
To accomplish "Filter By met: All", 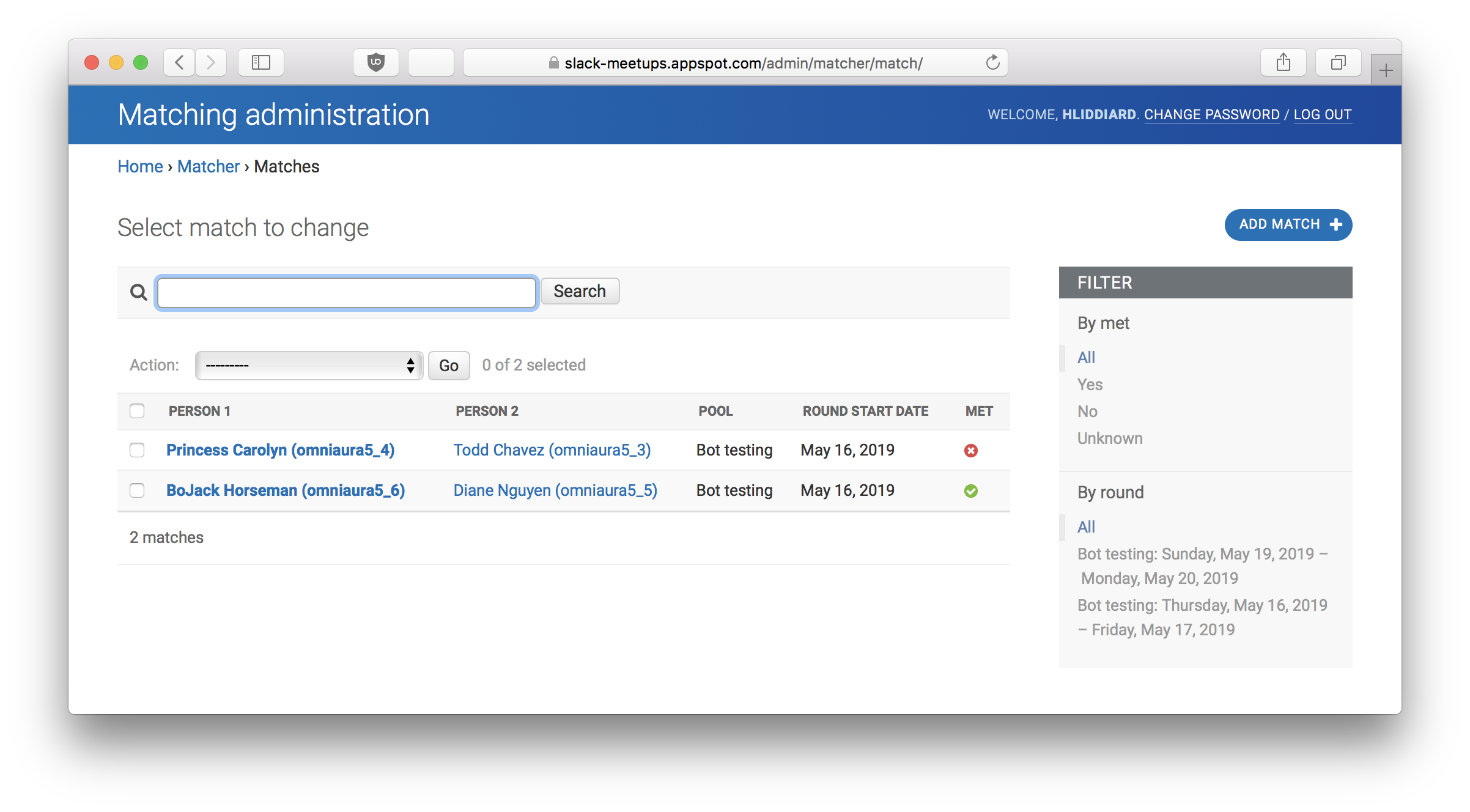I will pyautogui.click(x=1086, y=358).
